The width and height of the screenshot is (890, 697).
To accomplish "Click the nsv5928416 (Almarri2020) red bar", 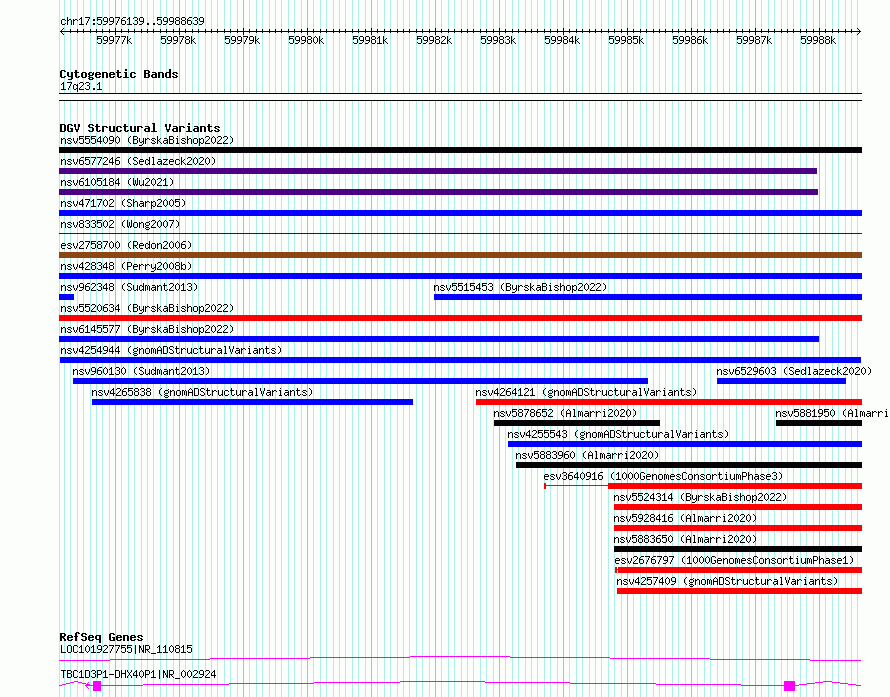I will pos(738,528).
